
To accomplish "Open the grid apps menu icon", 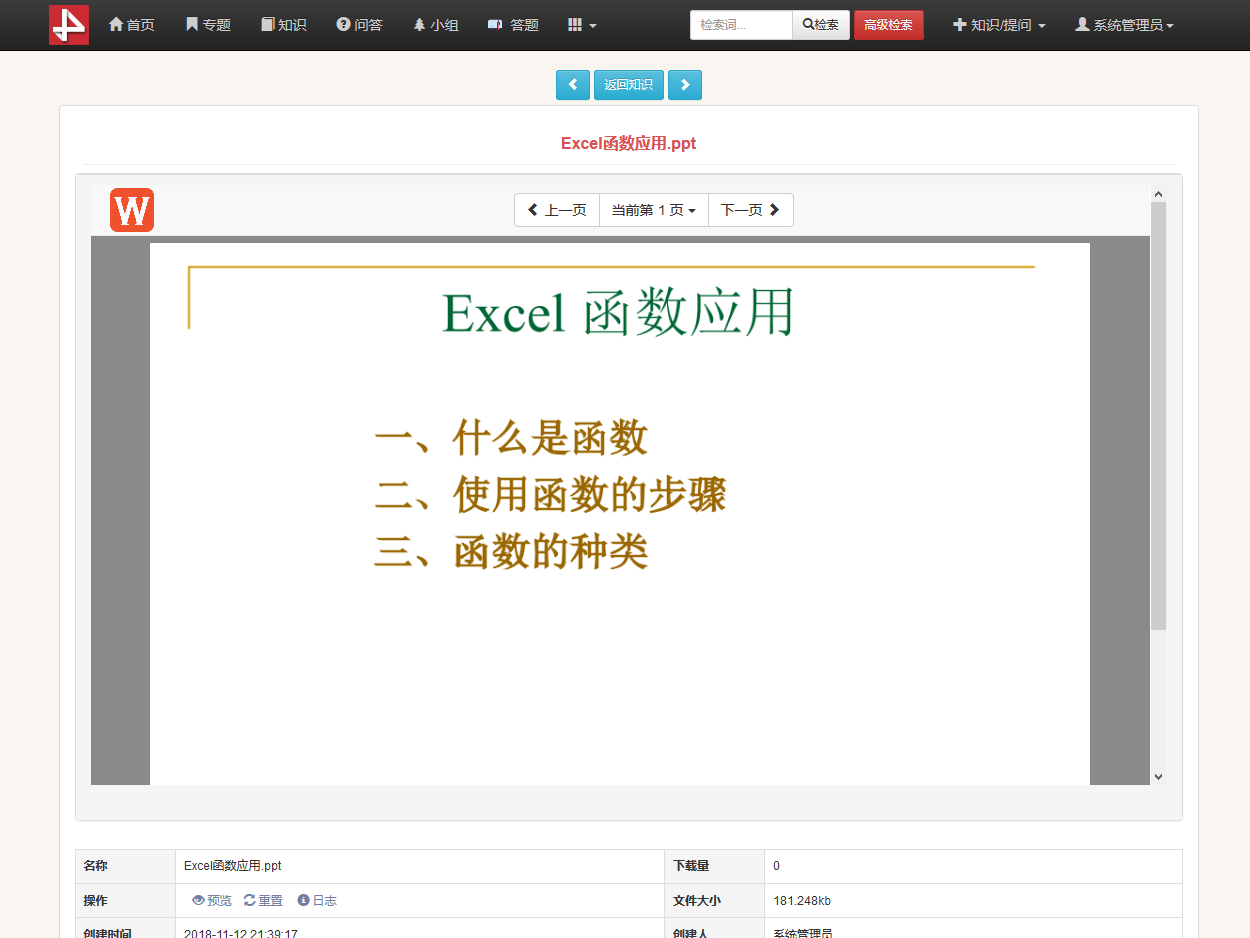I will [581, 25].
